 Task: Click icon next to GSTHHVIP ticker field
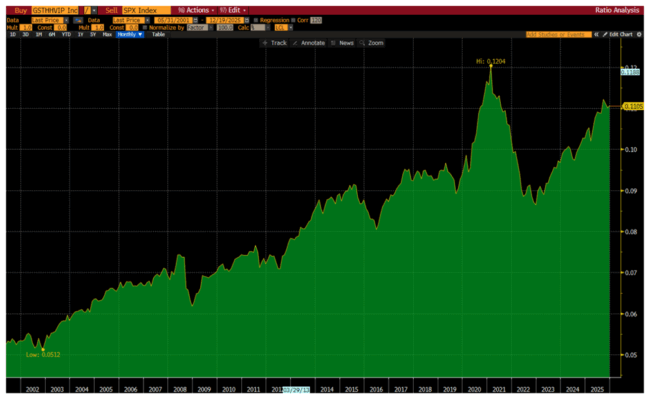click(x=88, y=9)
